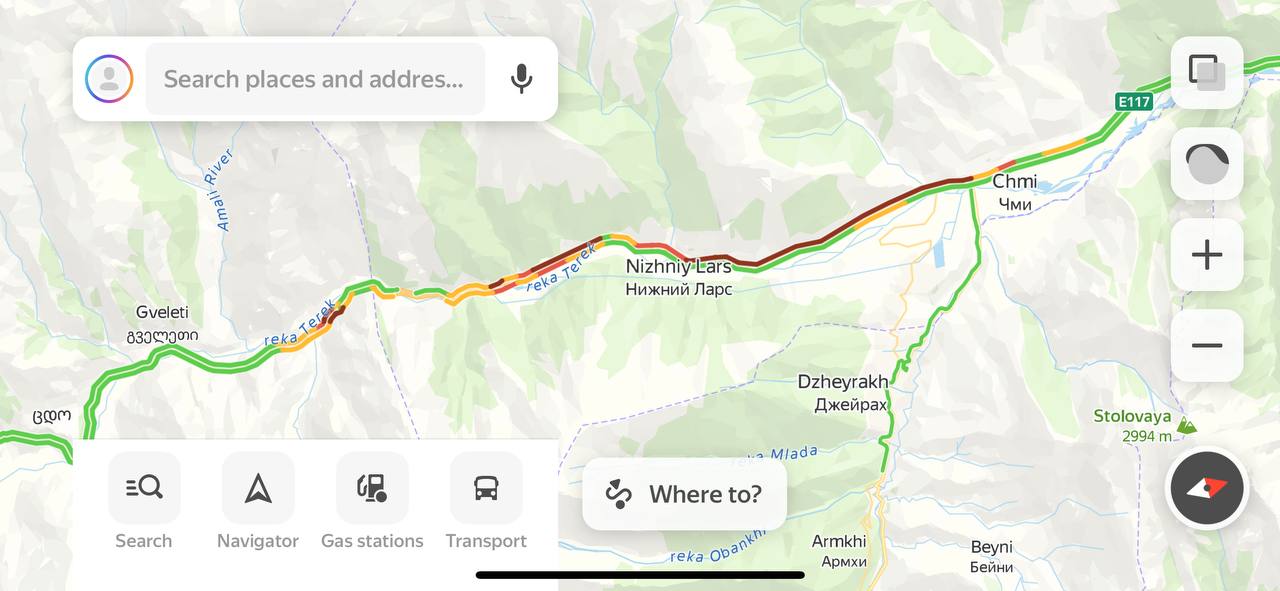Tap the microphone voice search icon
1280x591 pixels.
click(521, 79)
